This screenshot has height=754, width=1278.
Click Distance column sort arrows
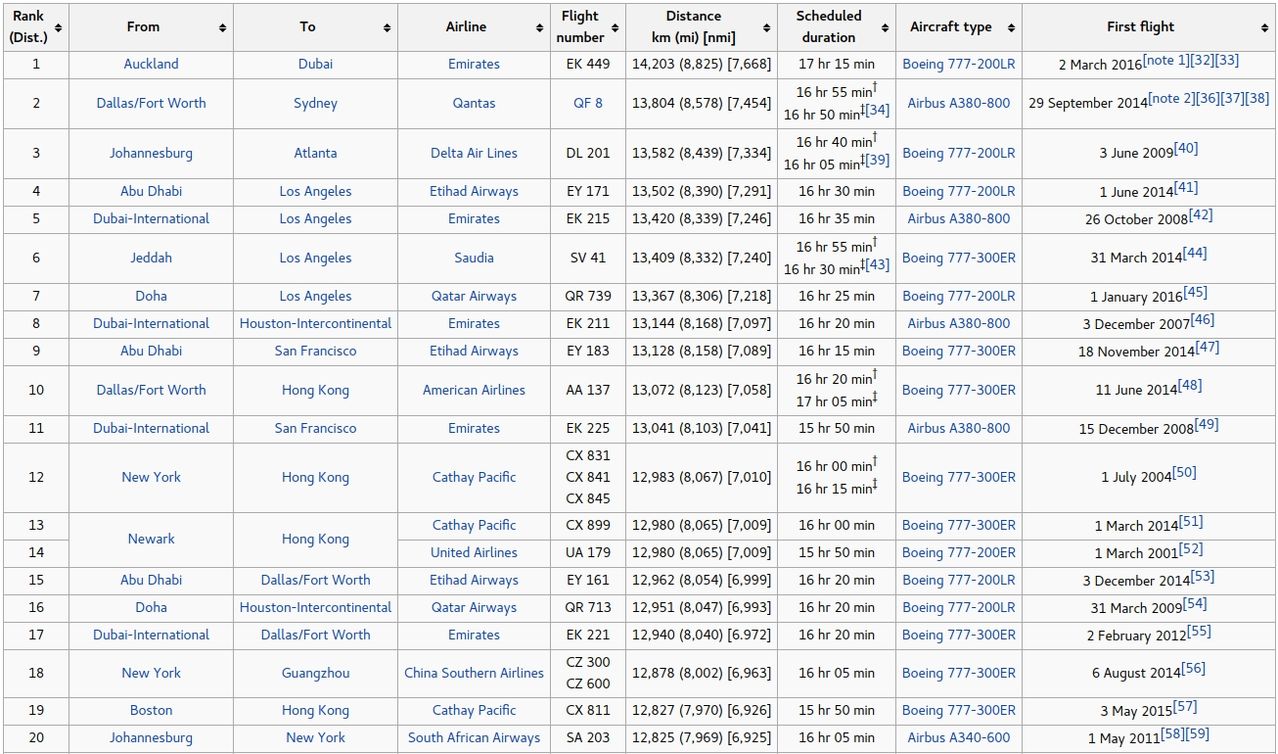tap(767, 28)
